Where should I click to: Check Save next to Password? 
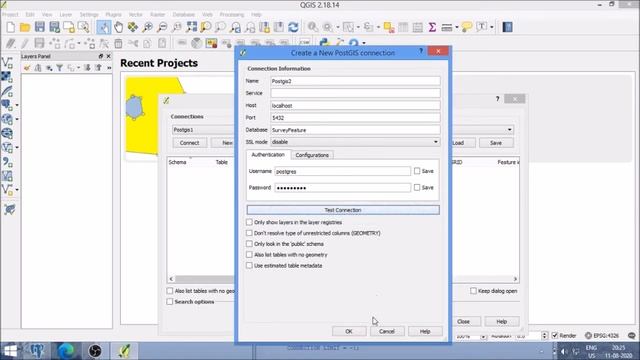point(417,187)
